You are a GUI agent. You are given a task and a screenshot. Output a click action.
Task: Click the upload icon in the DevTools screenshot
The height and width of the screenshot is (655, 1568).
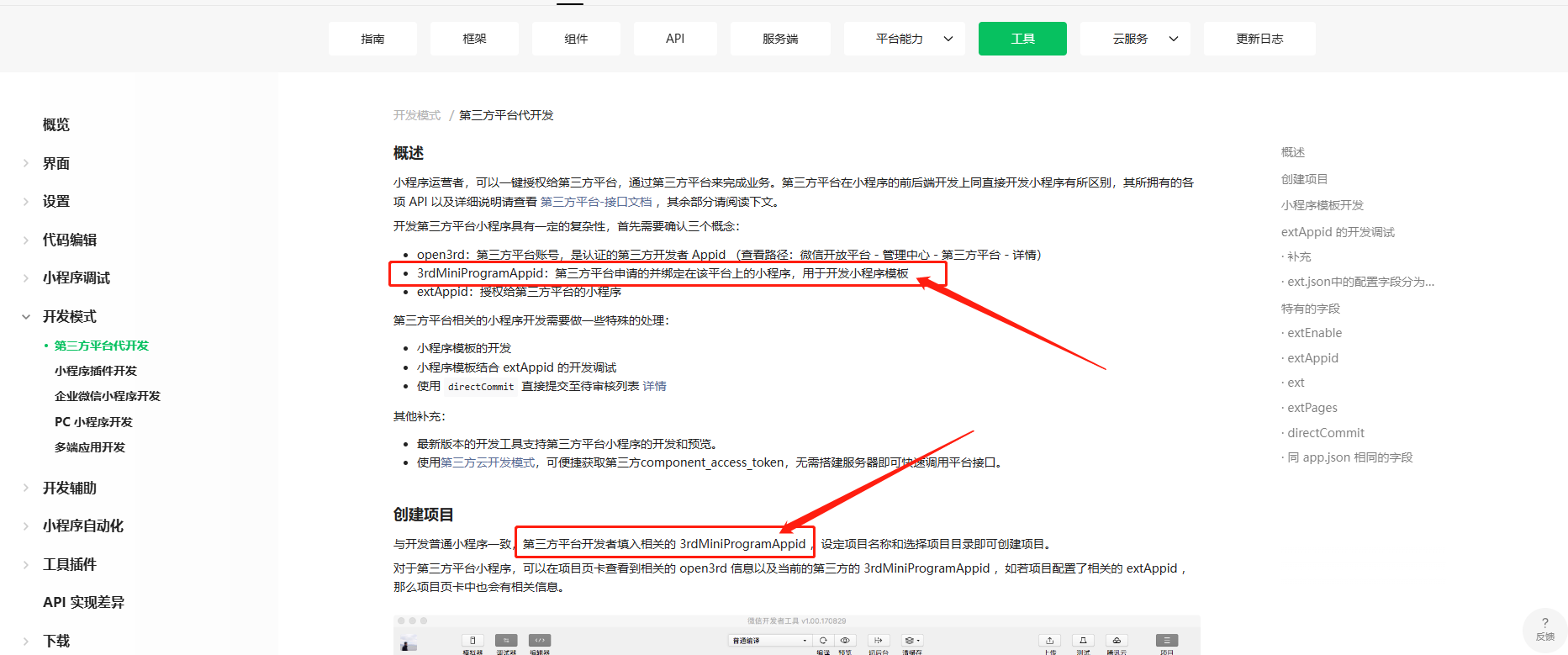(1049, 640)
